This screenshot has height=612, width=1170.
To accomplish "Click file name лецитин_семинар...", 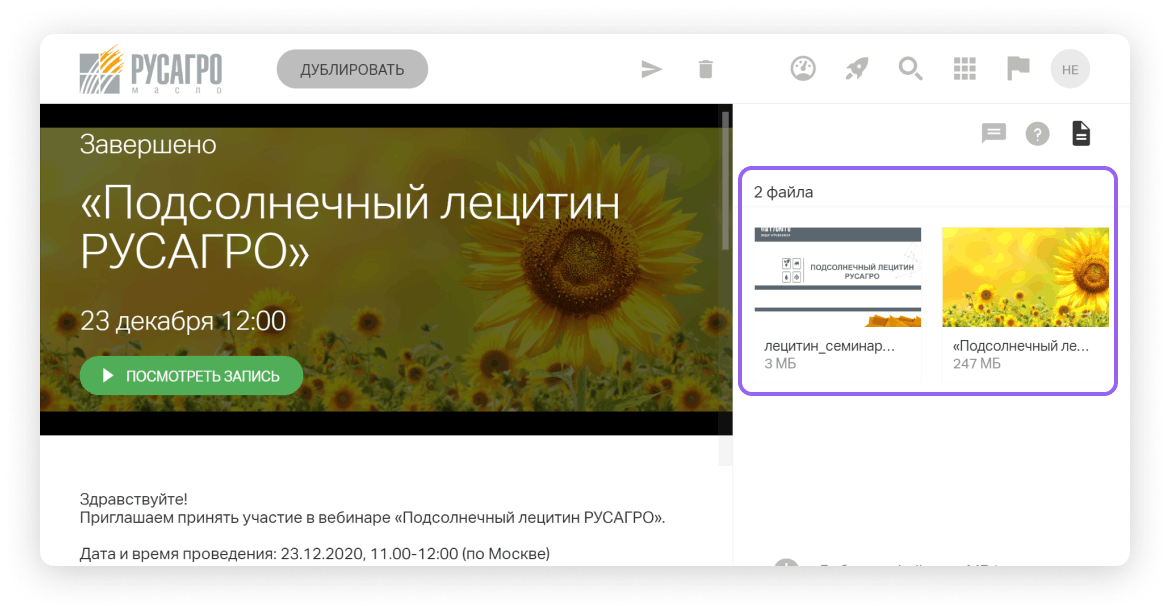I will pyautogui.click(x=829, y=346).
